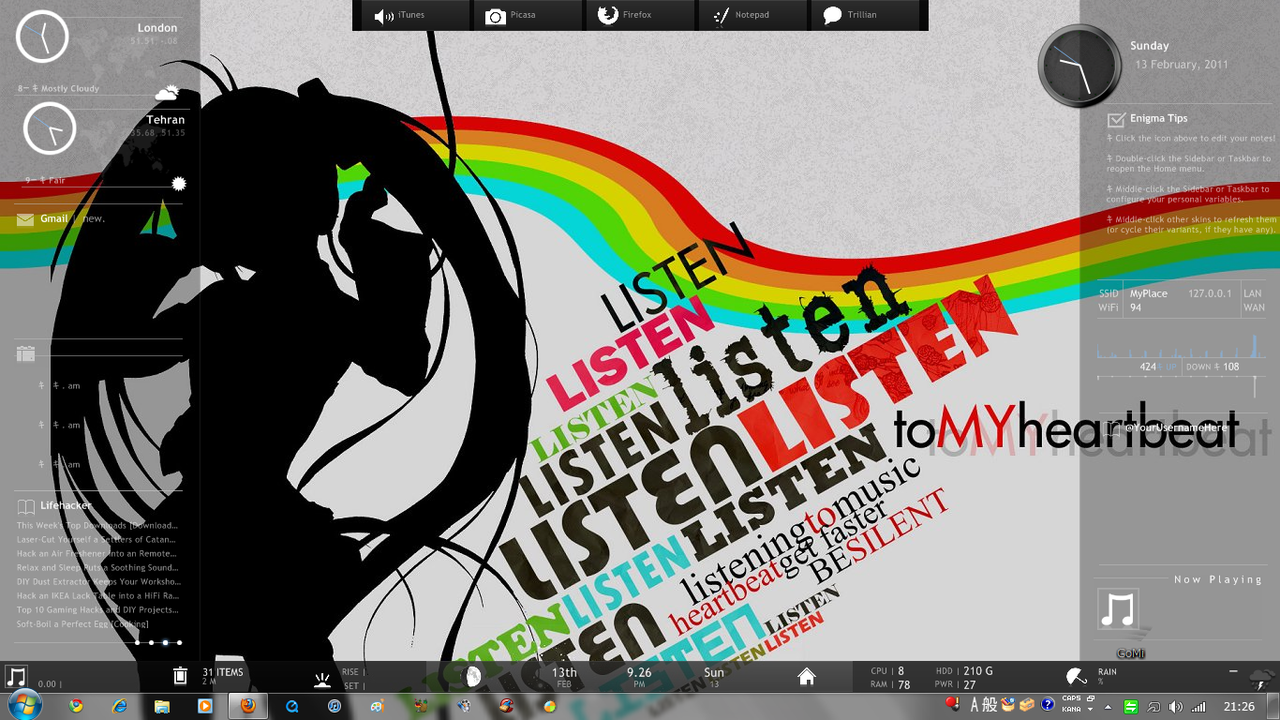Image resolution: width=1280 pixels, height=720 pixels.
Task: Click the calendar icon in left sidebar
Action: click(26, 353)
